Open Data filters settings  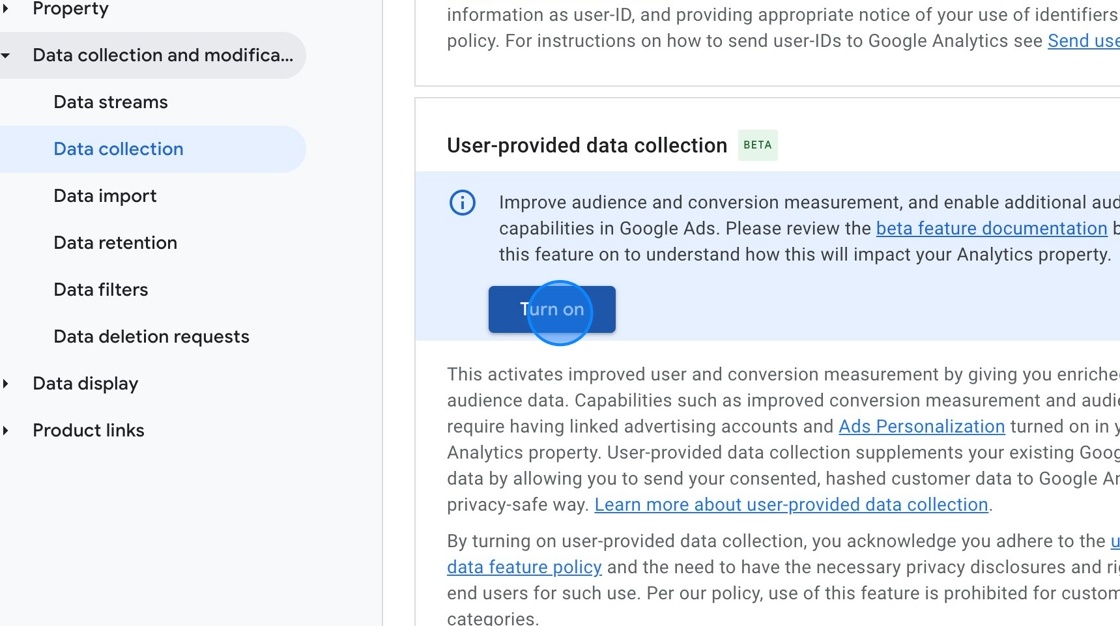pyautogui.click(x=100, y=290)
